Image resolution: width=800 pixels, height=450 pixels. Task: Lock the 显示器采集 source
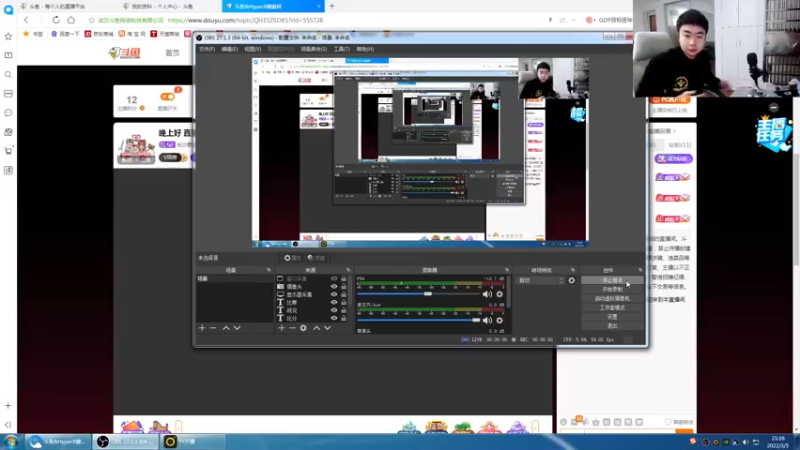(x=344, y=294)
